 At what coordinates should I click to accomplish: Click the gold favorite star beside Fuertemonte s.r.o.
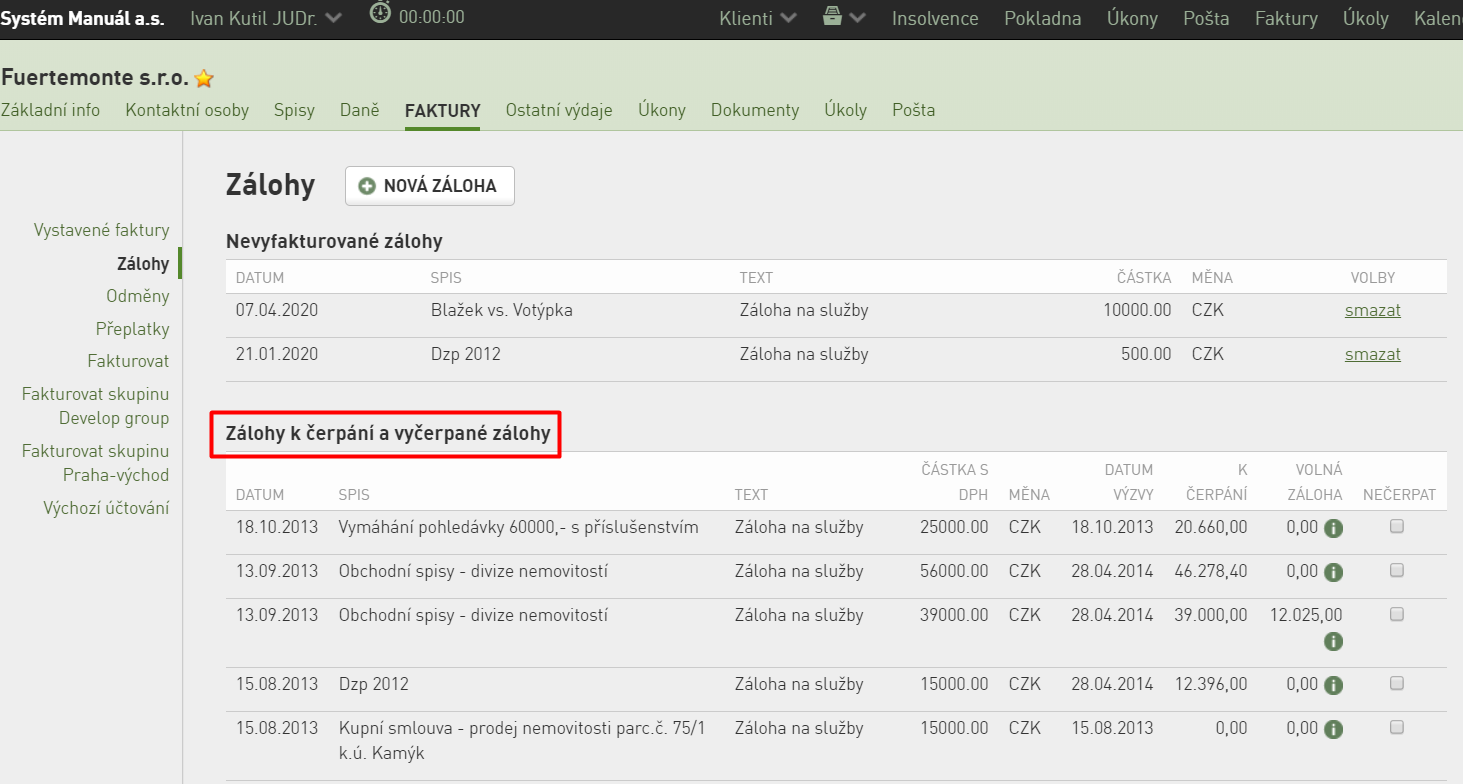pos(204,78)
